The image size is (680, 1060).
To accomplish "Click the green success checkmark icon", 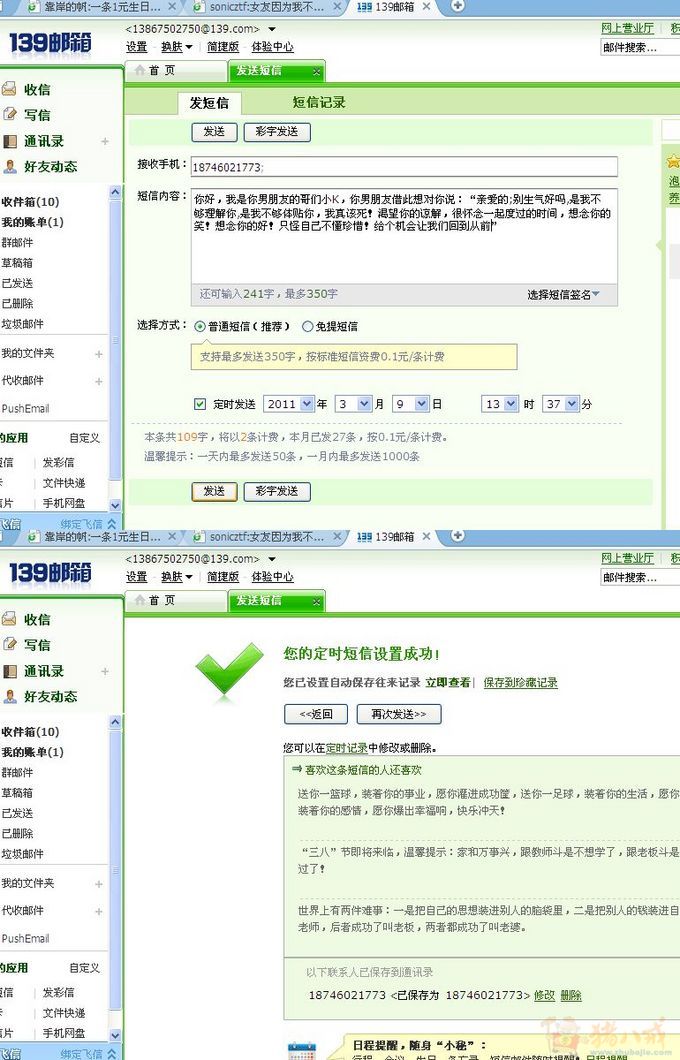I will click(x=229, y=669).
